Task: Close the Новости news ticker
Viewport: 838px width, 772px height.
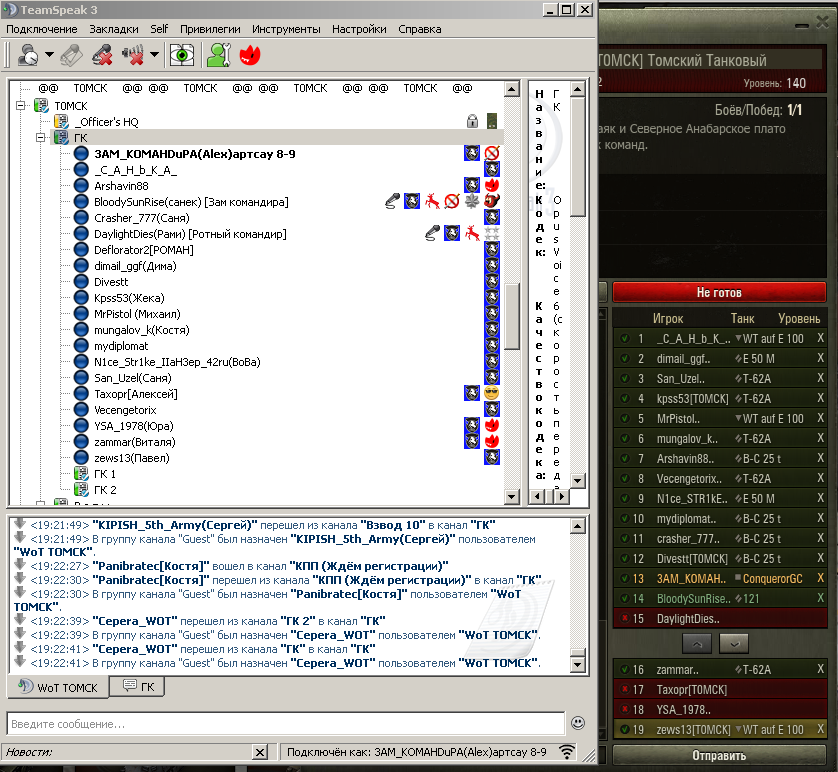Action: pyautogui.click(x=260, y=752)
